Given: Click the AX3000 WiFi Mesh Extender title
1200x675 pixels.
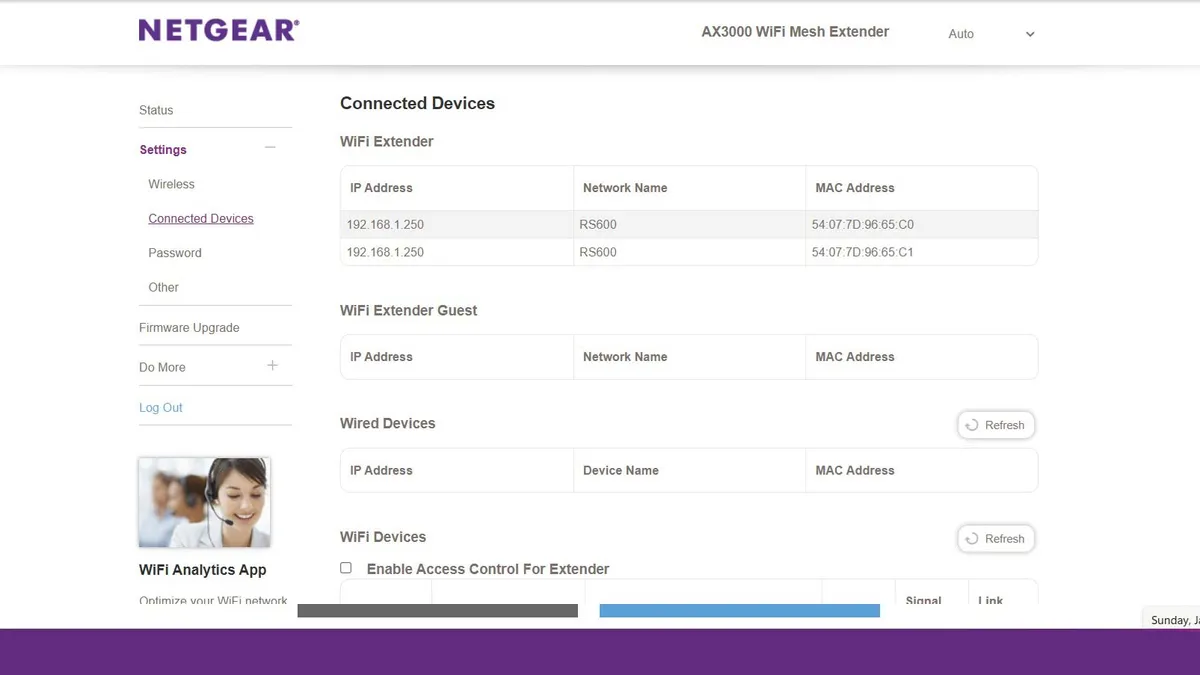Looking at the screenshot, I should coord(794,31).
